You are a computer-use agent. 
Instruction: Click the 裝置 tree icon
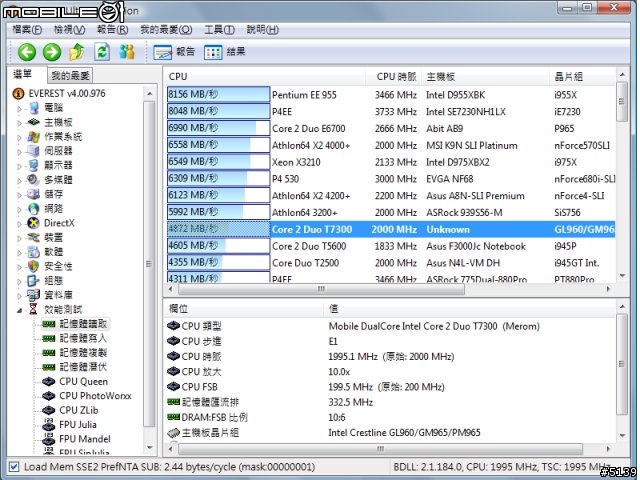click(x=33, y=238)
